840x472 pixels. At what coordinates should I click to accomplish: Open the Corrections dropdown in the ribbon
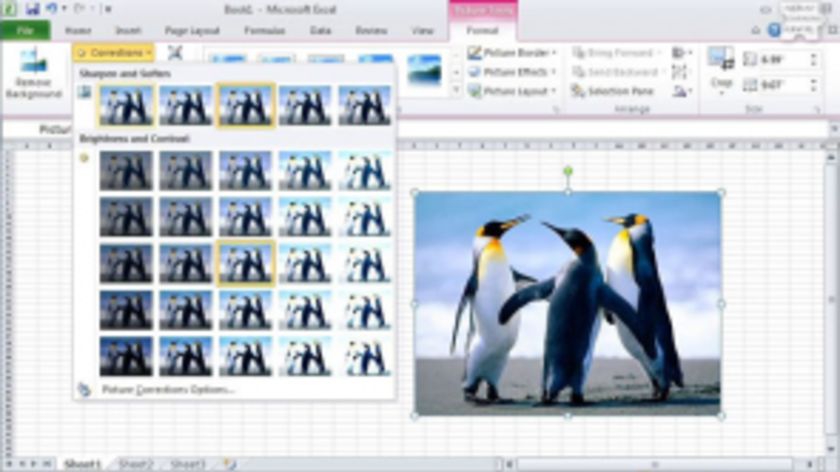pos(114,53)
